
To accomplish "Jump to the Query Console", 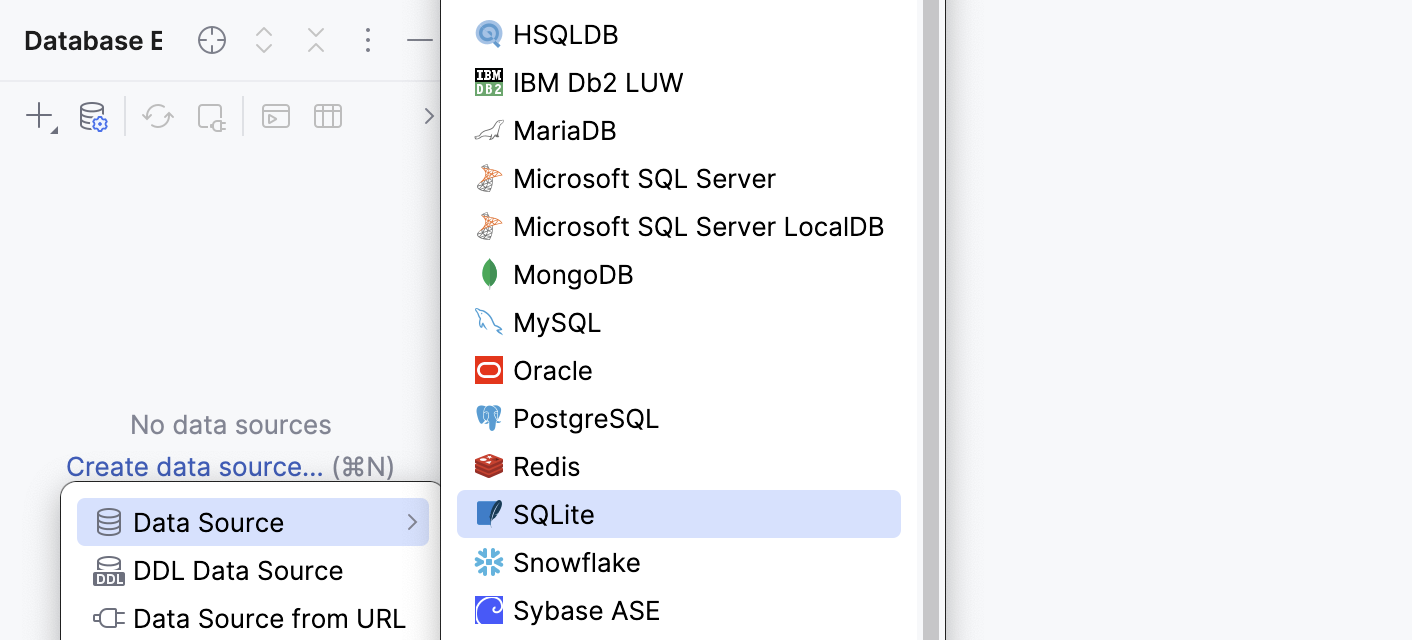I will click(275, 116).
